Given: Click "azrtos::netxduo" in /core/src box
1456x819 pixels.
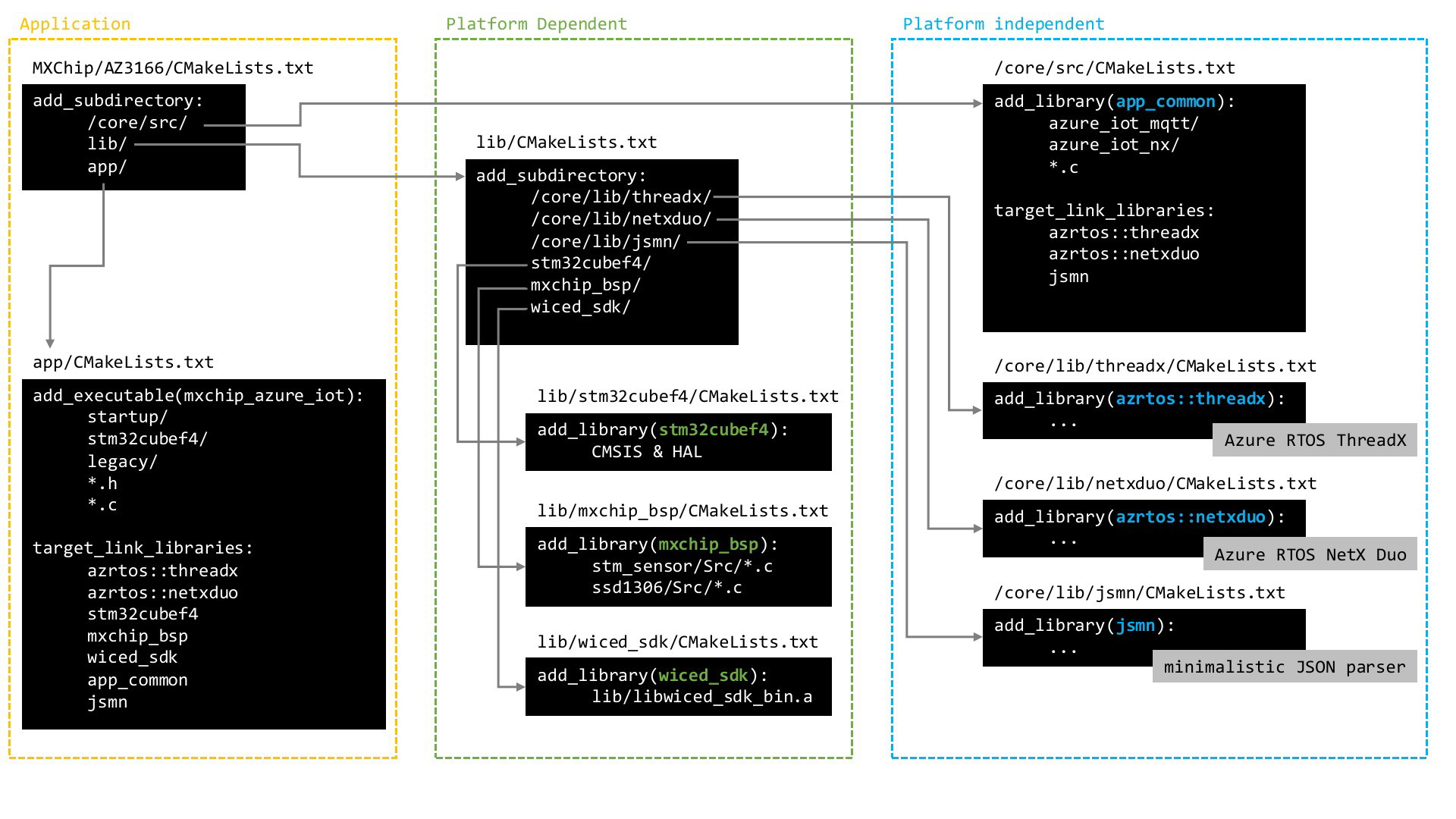Looking at the screenshot, I should click(1124, 254).
